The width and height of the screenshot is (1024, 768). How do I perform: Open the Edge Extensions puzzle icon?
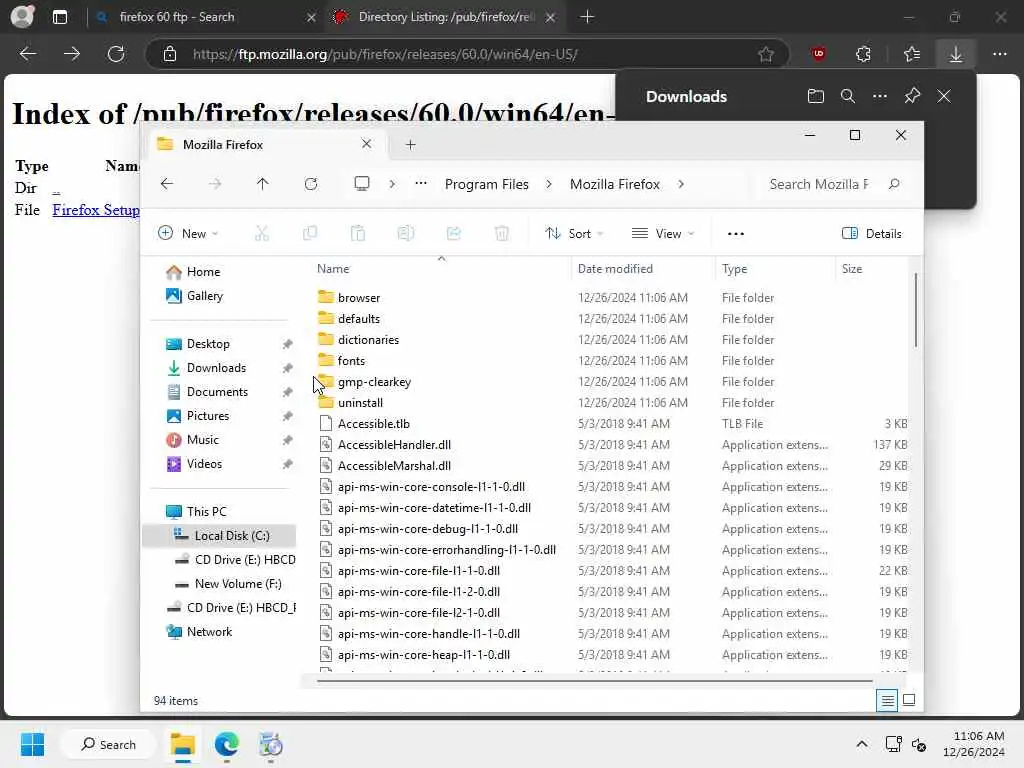863,54
